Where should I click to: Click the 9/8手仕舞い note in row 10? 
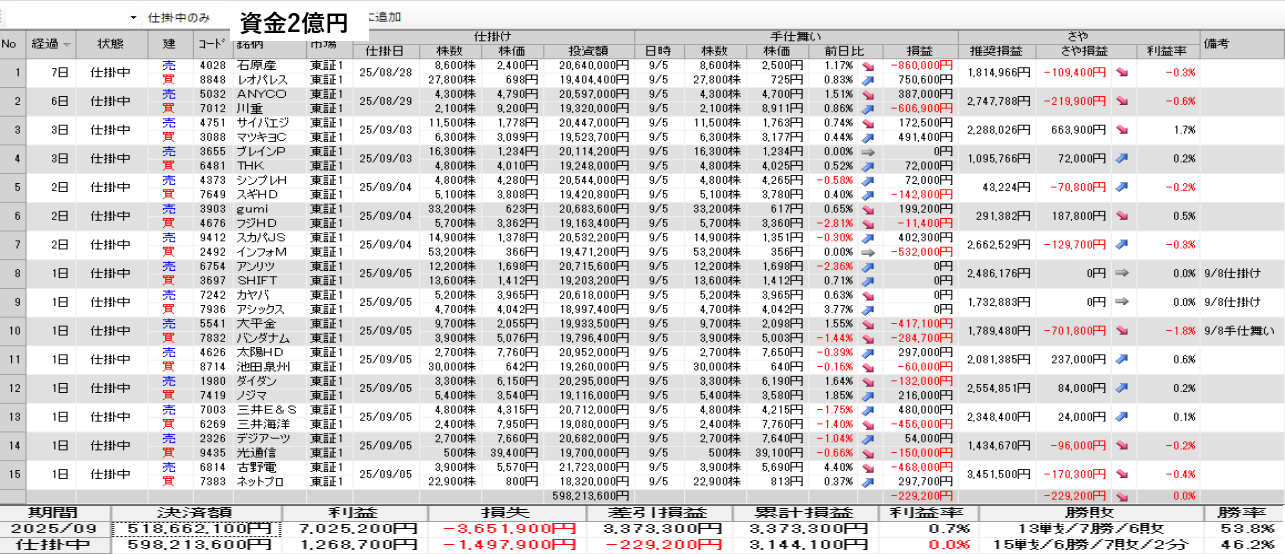pyautogui.click(x=1238, y=330)
